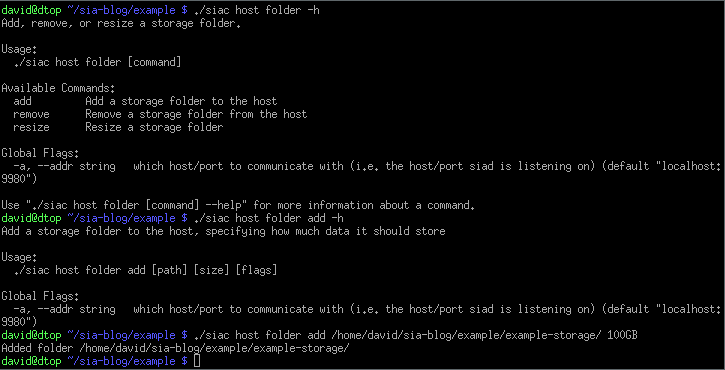
Task: Click the first '-a, --addr string' flag
Action: tap(65, 166)
